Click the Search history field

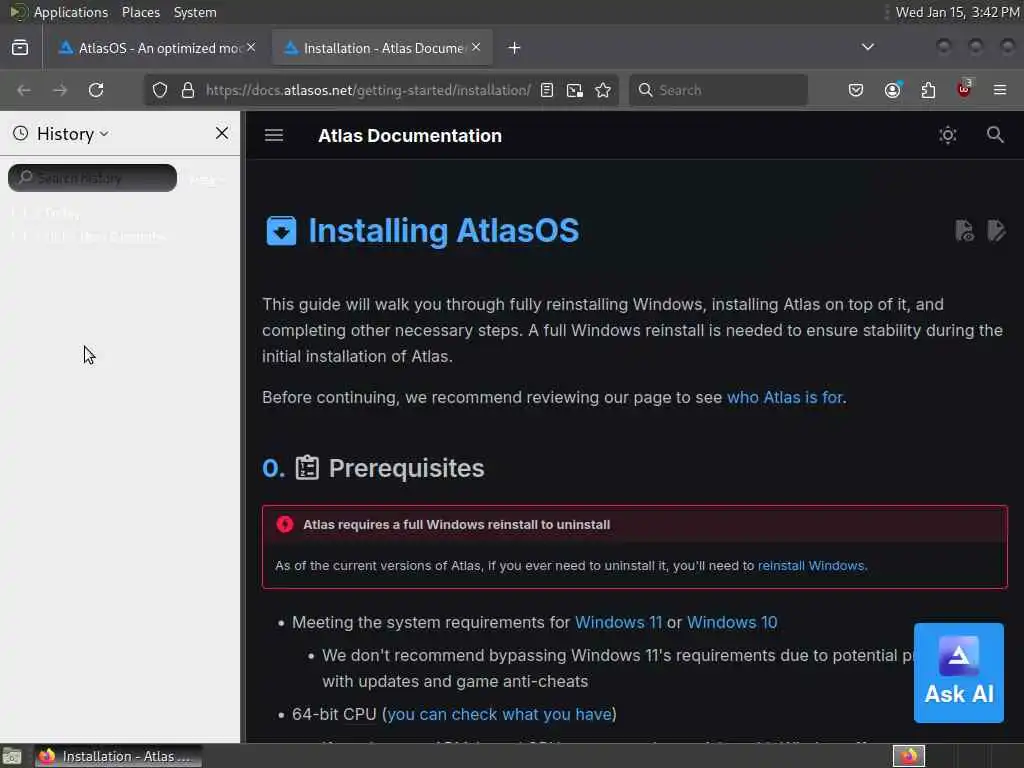(92, 178)
